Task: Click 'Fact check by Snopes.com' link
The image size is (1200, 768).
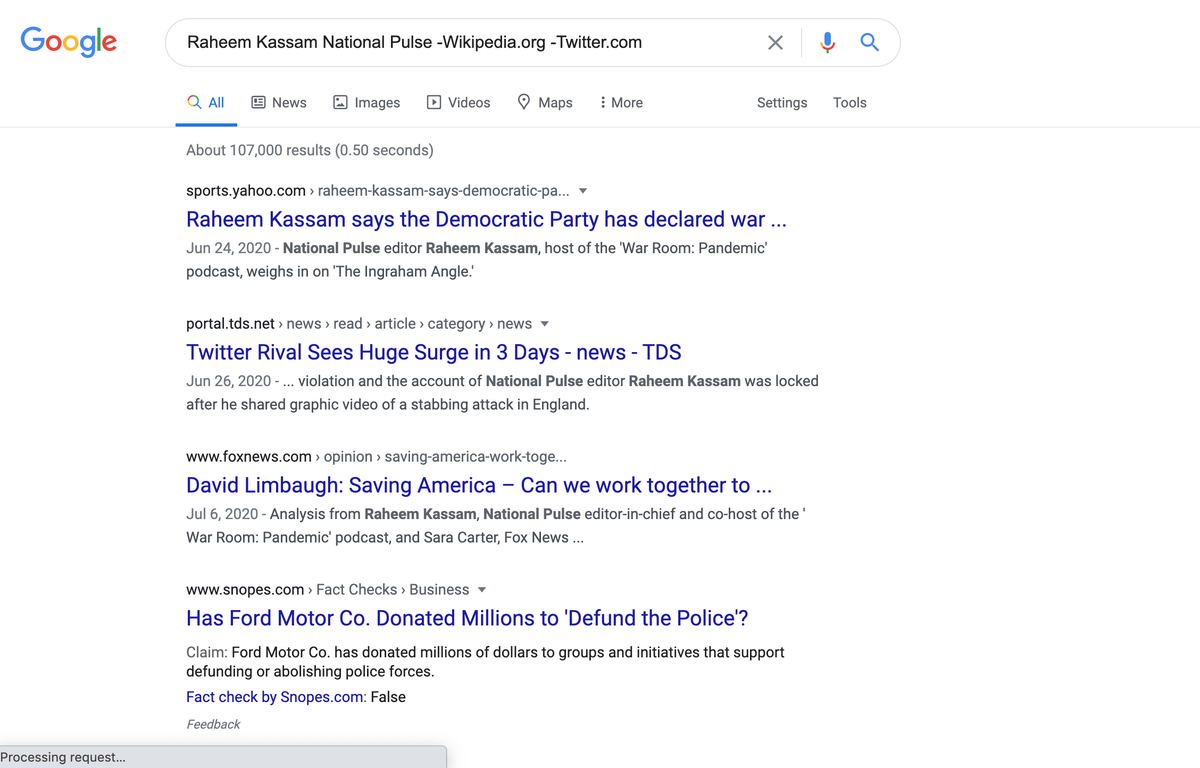Action: tap(276, 697)
